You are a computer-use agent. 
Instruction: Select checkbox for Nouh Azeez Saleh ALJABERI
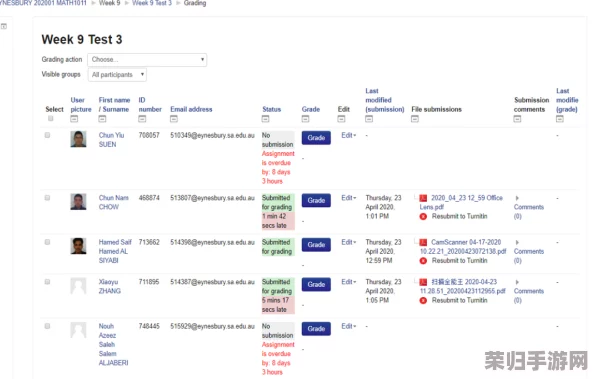[x=47, y=326]
